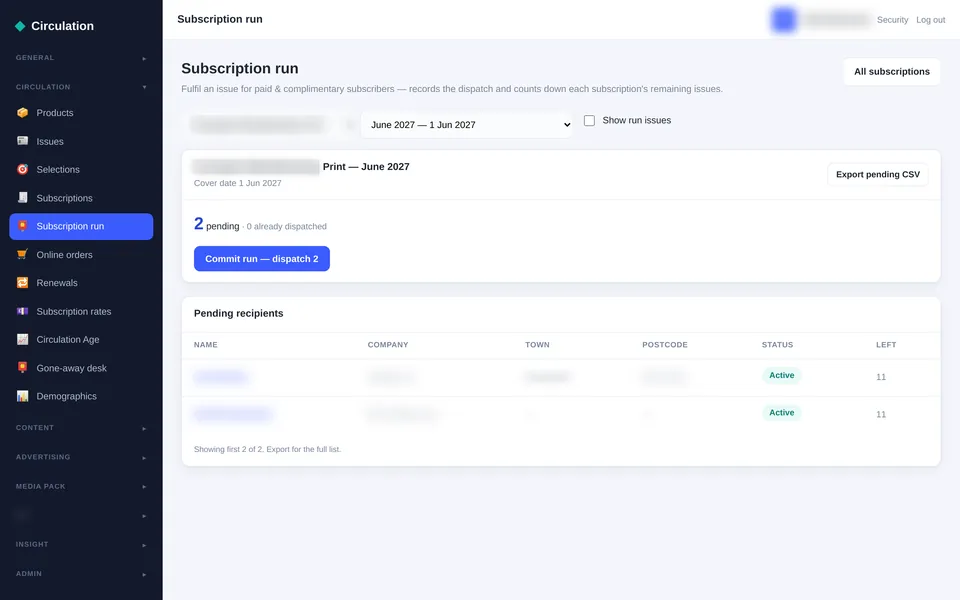Click the Subscription rates money icon
This screenshot has height=600, width=960.
click(23, 311)
